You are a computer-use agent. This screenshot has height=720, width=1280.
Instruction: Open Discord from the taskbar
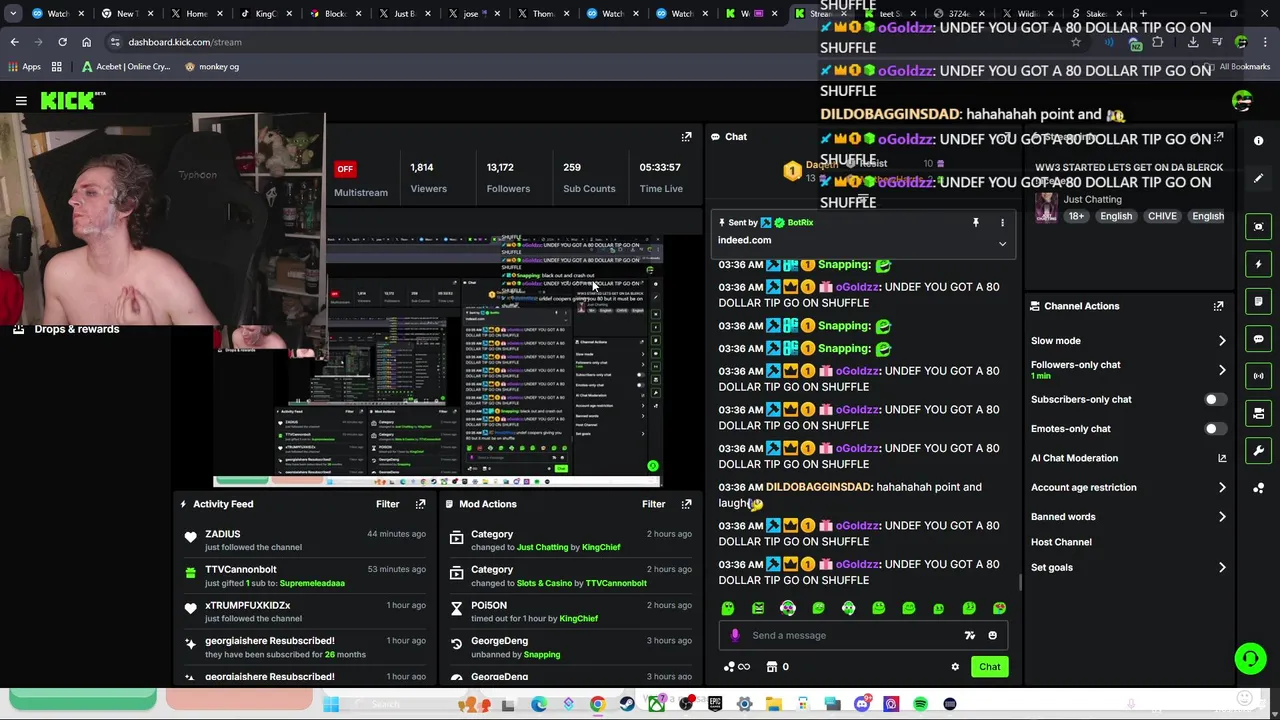[862, 704]
